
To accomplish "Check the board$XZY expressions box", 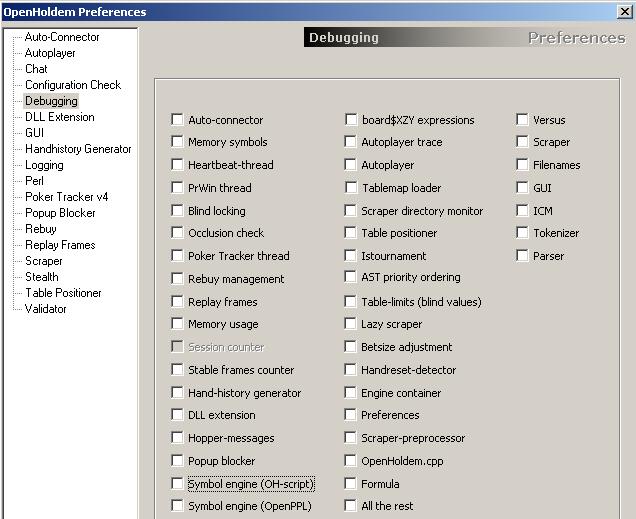I will (350, 120).
